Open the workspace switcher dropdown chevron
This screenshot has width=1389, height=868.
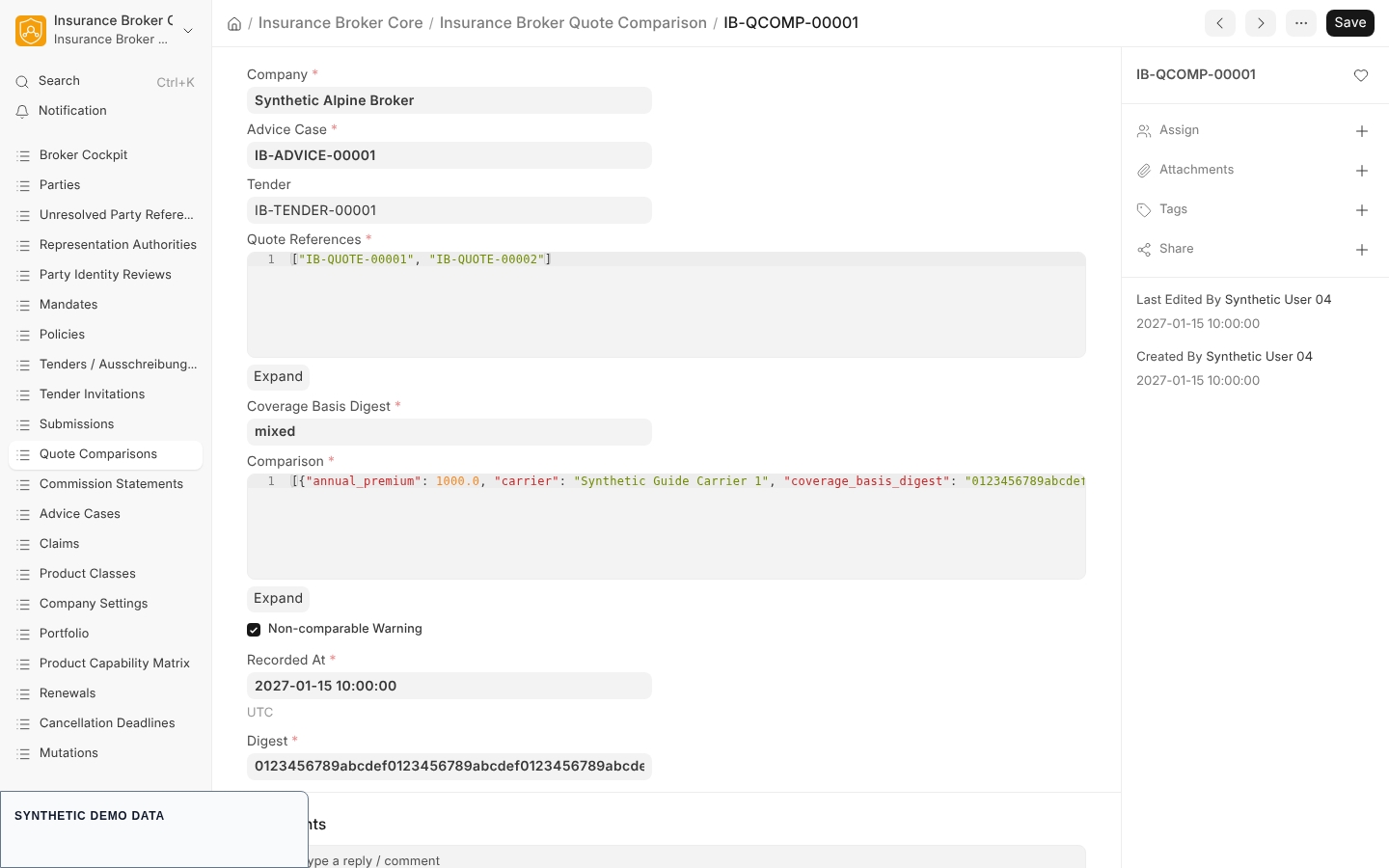click(188, 31)
